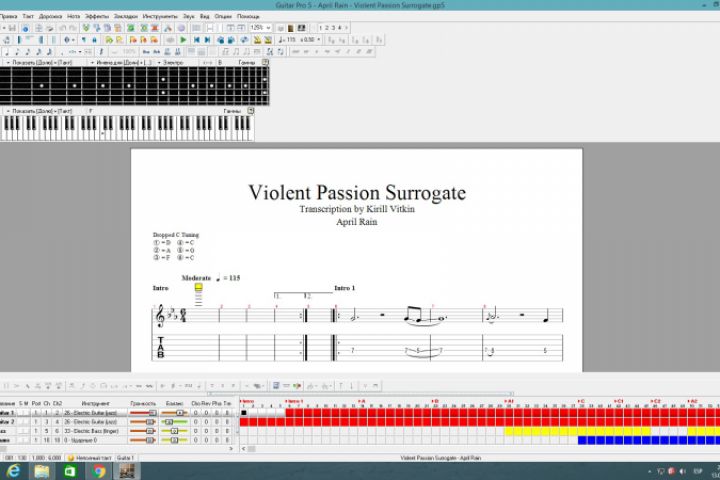Toggle the count-in yellow icon beside metronome
720x480 pixels.
[268, 40]
